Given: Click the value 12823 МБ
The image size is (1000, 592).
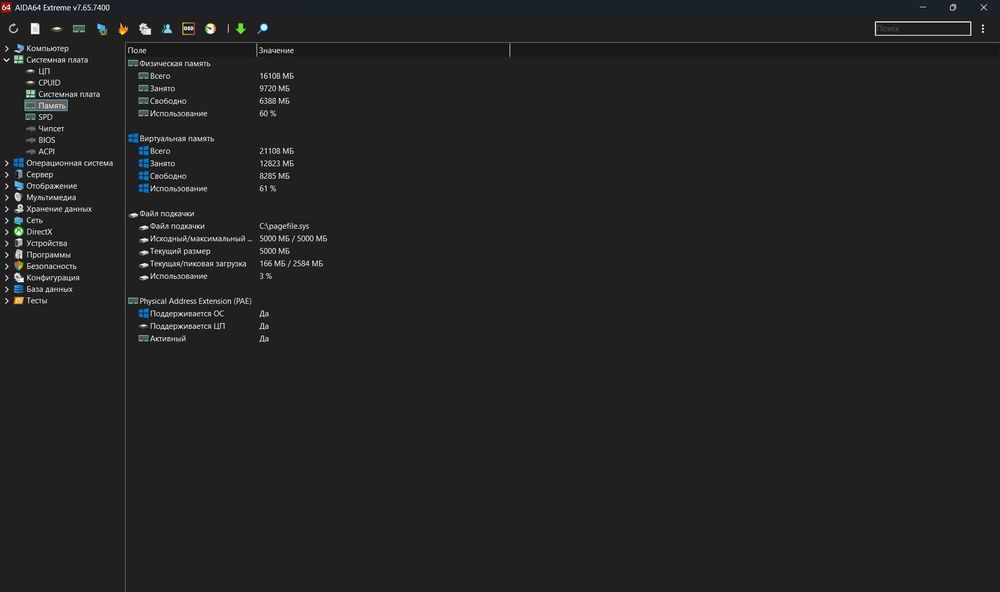Looking at the screenshot, I should tap(277, 164).
